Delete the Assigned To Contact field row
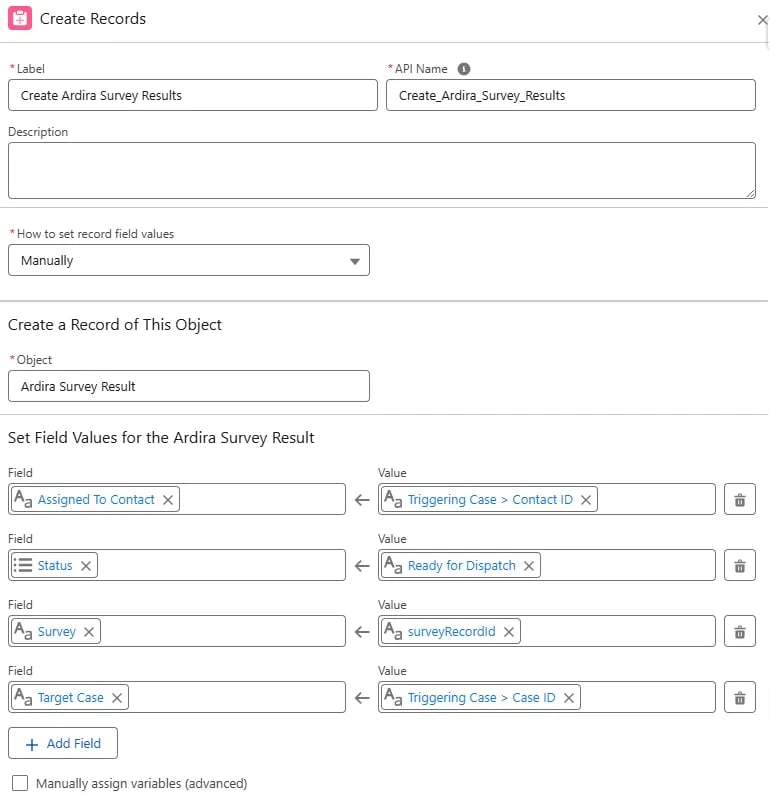 (x=739, y=499)
